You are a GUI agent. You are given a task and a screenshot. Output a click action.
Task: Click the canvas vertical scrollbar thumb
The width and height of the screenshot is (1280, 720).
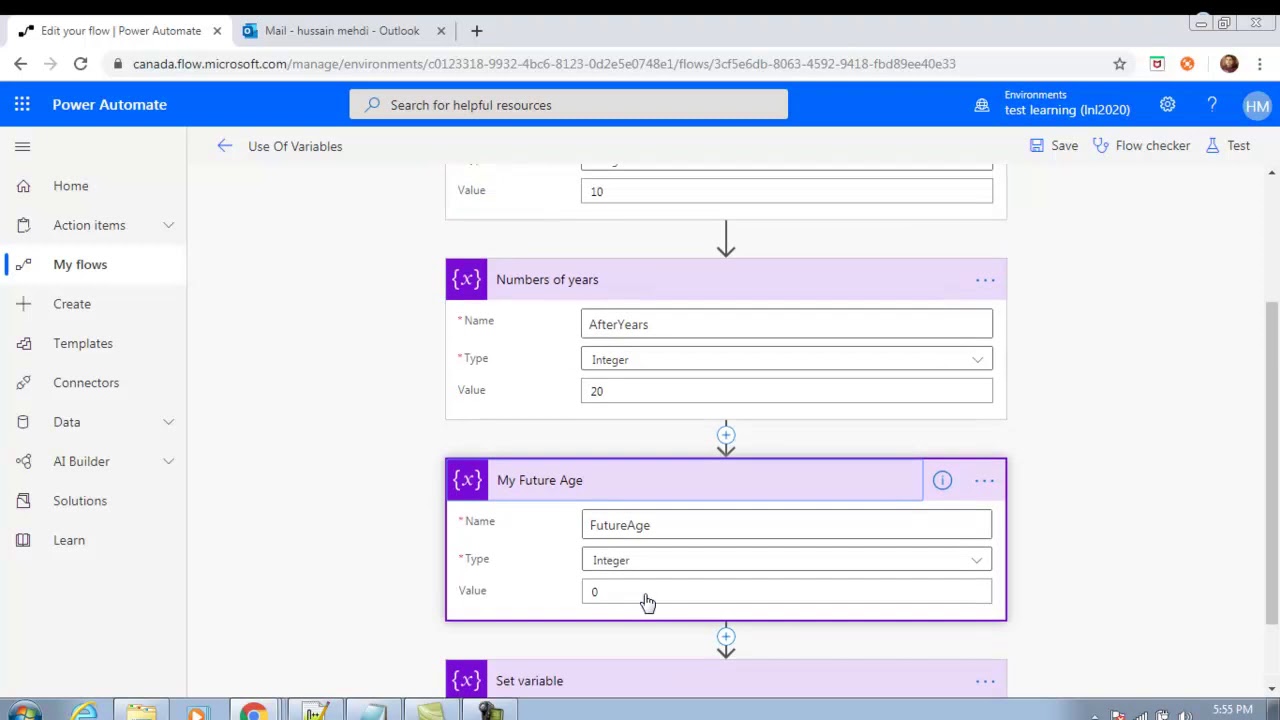tap(1271, 463)
